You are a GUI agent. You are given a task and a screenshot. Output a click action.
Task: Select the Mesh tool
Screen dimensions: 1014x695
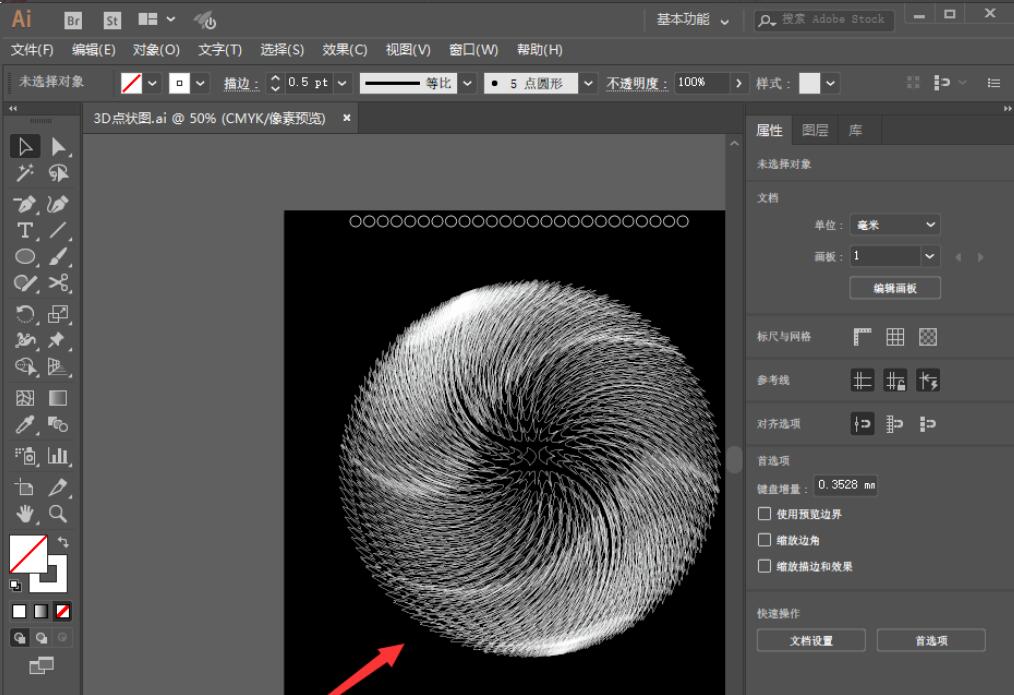point(25,398)
